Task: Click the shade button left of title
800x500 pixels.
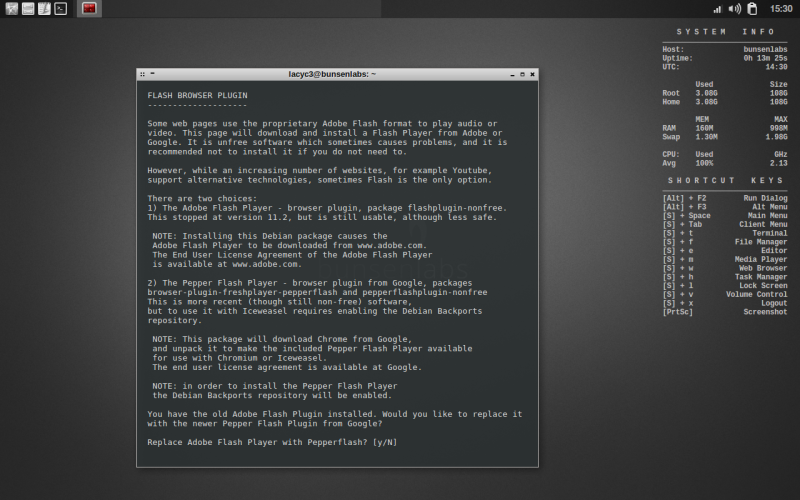Action: pyautogui.click(x=153, y=74)
